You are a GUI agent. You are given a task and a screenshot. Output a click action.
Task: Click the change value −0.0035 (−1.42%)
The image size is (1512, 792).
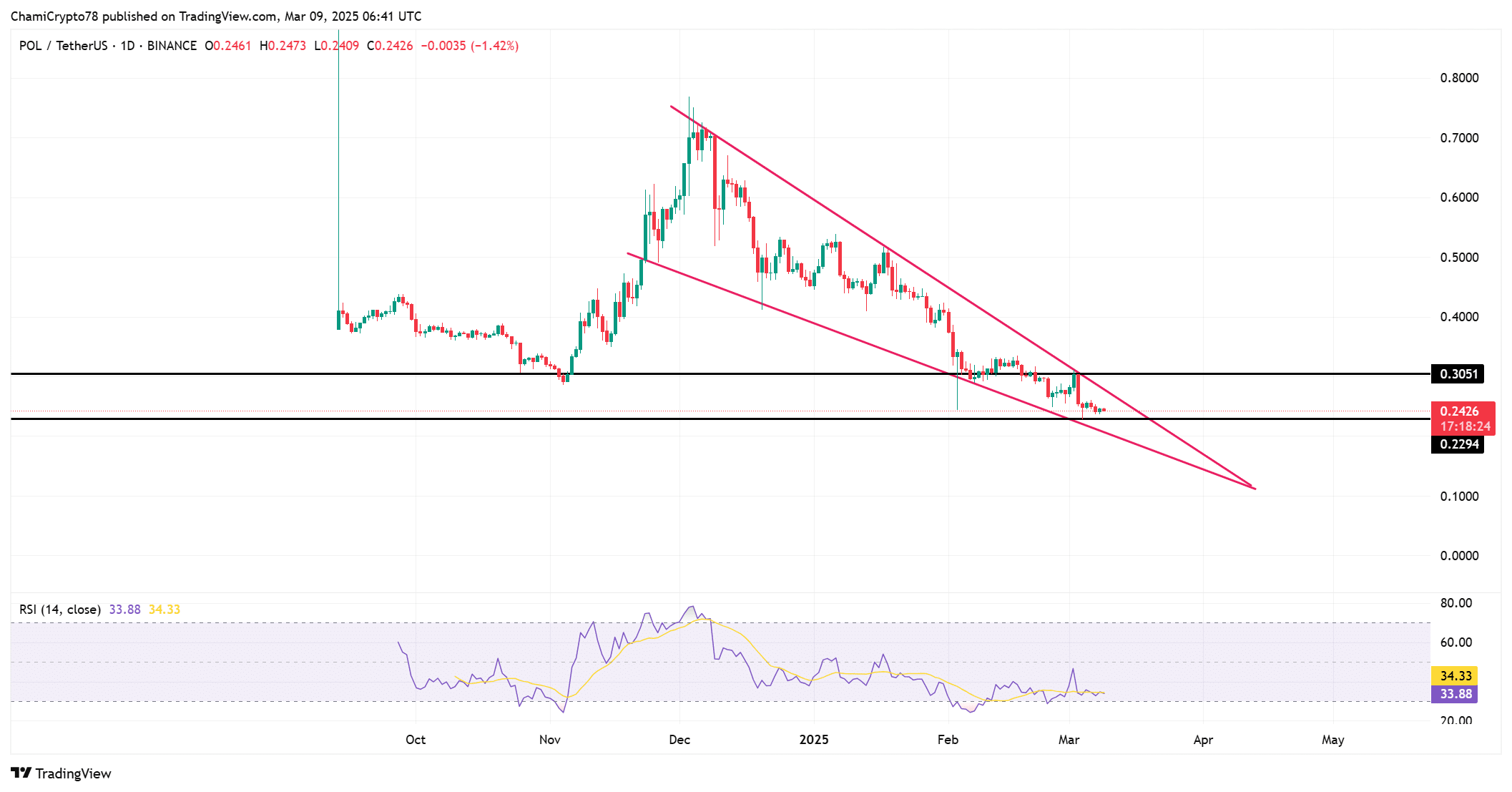click(470, 46)
